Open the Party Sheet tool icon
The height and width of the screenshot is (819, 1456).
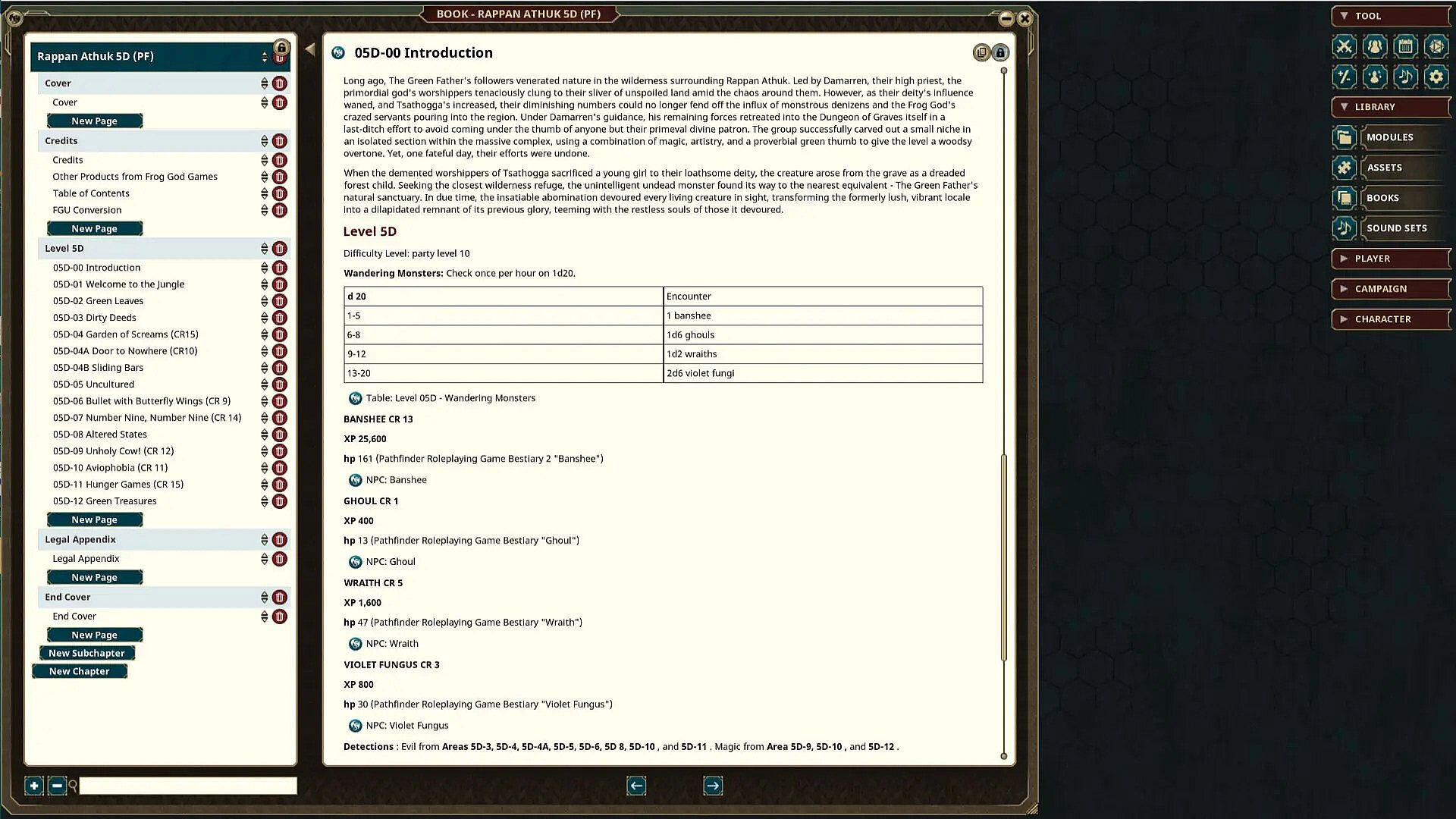point(1374,47)
